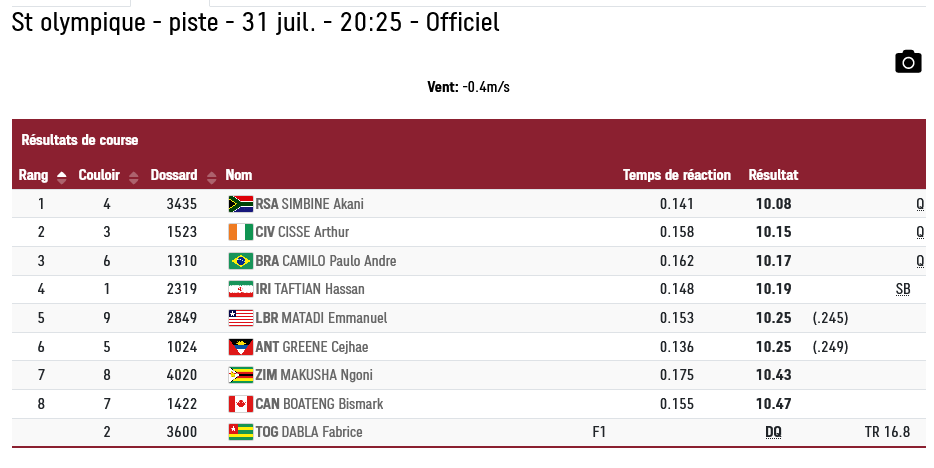
Task: Click the Zimbabwe flag next to MAKUSHA
Action: [x=241, y=375]
